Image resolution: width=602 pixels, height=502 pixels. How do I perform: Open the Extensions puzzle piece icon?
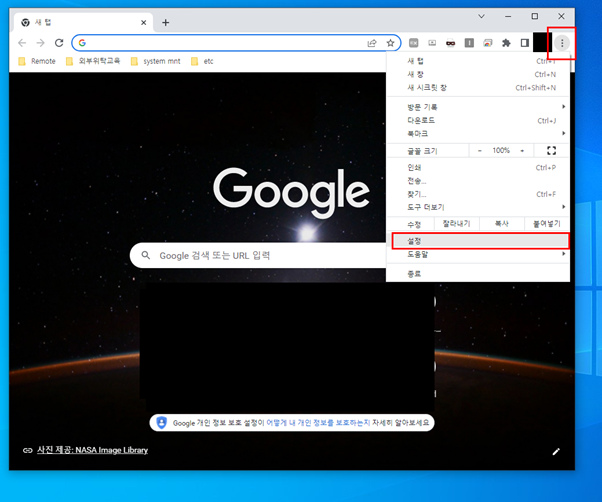[506, 43]
